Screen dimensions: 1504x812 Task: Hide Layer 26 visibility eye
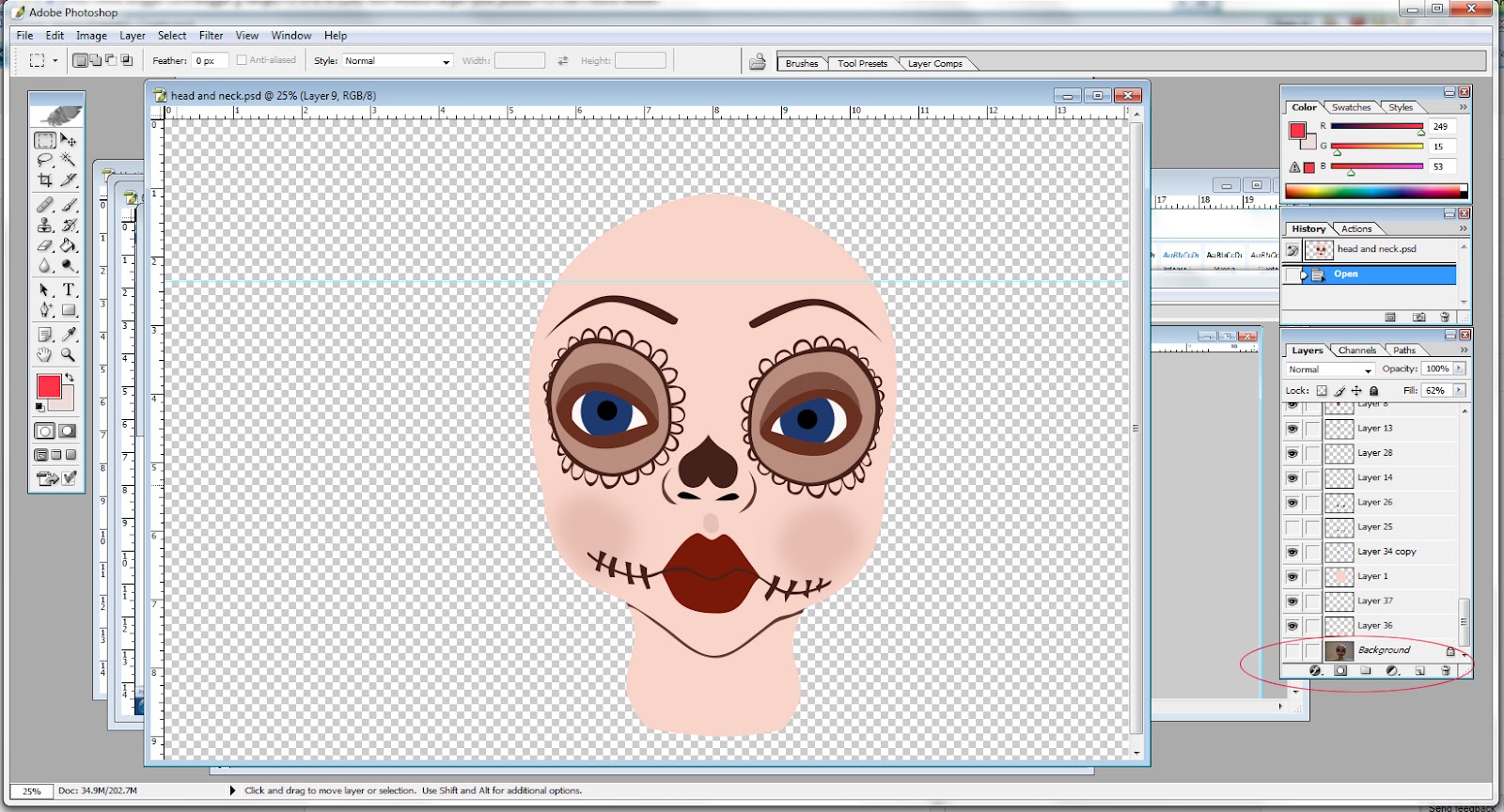[x=1292, y=503]
